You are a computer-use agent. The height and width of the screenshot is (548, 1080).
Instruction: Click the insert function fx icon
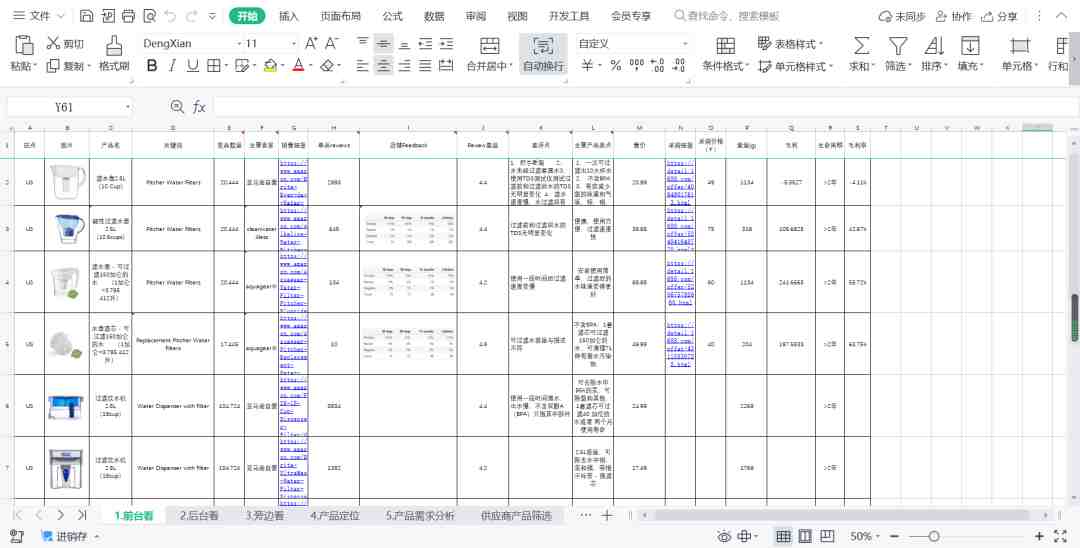tap(199, 107)
